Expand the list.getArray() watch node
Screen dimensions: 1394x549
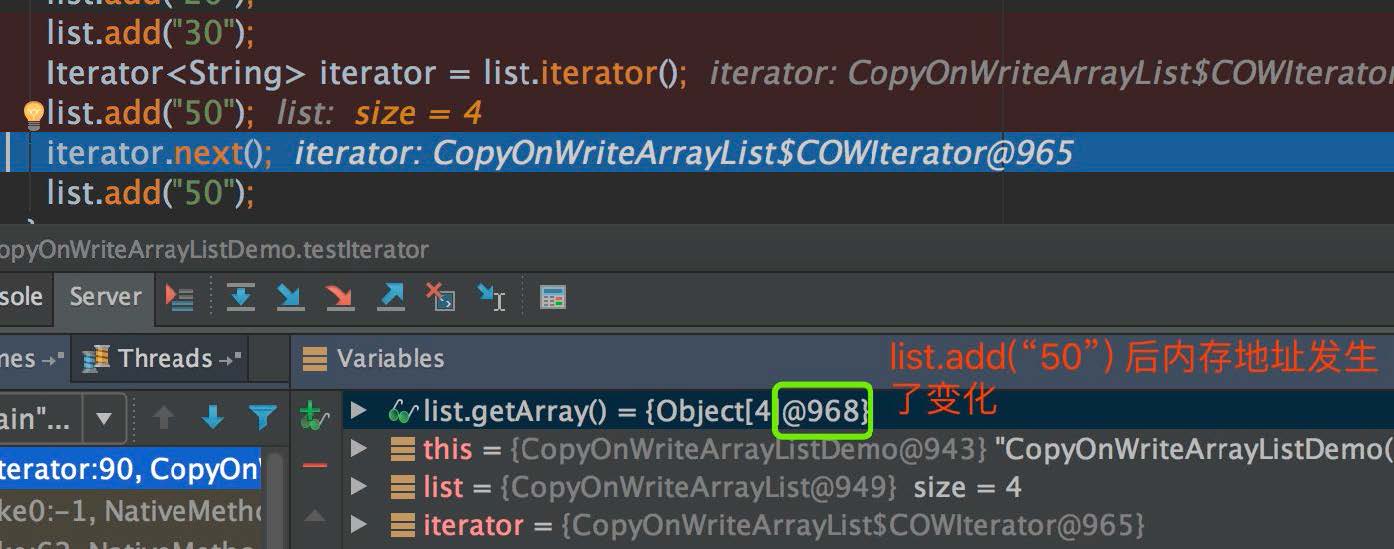[359, 411]
